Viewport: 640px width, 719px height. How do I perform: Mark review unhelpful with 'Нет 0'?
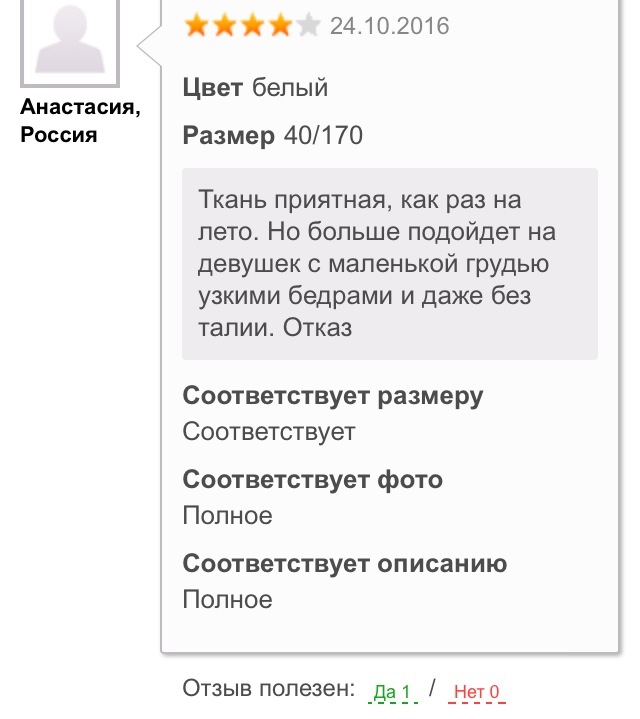tap(476, 691)
